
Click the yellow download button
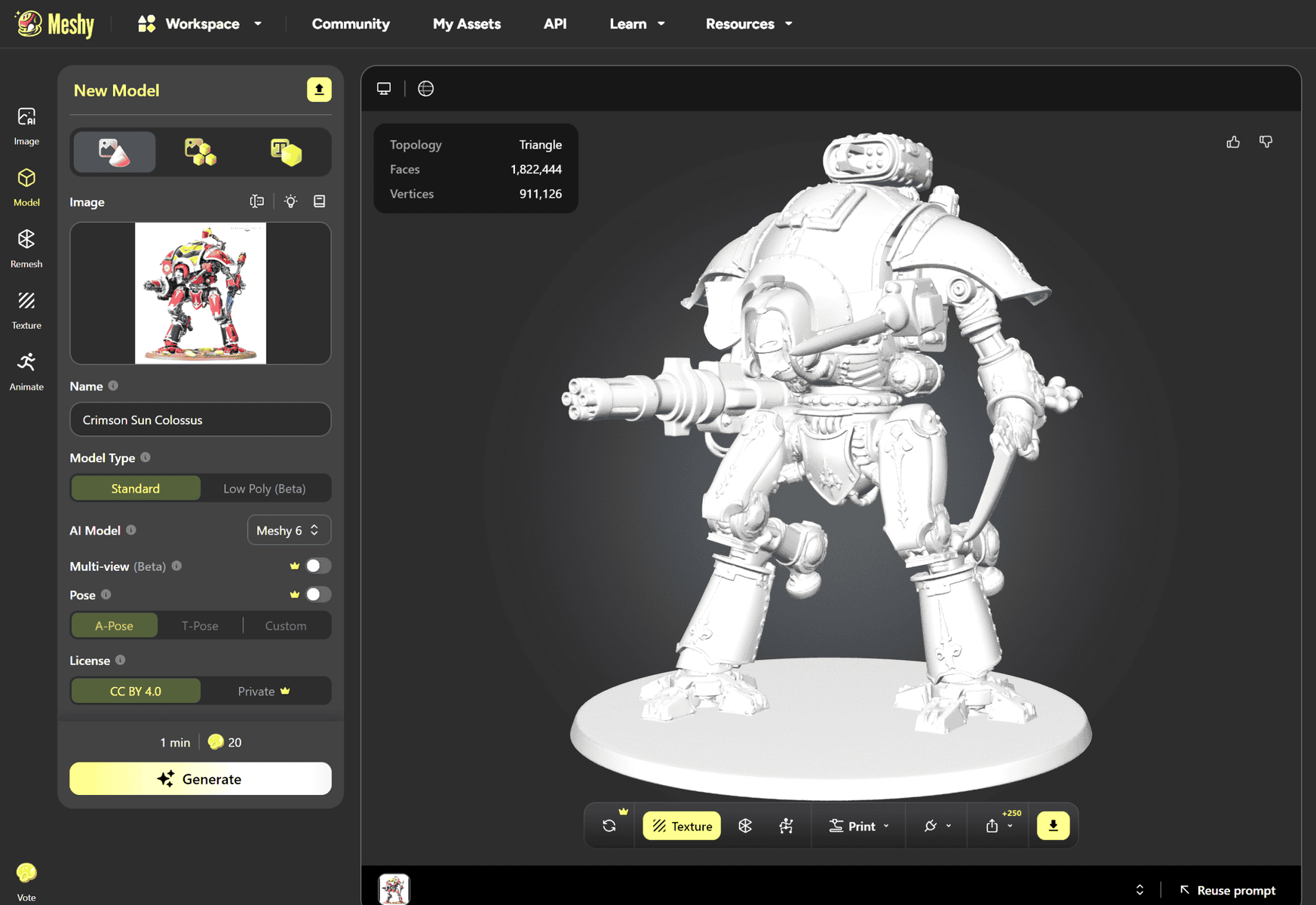[x=1053, y=826]
